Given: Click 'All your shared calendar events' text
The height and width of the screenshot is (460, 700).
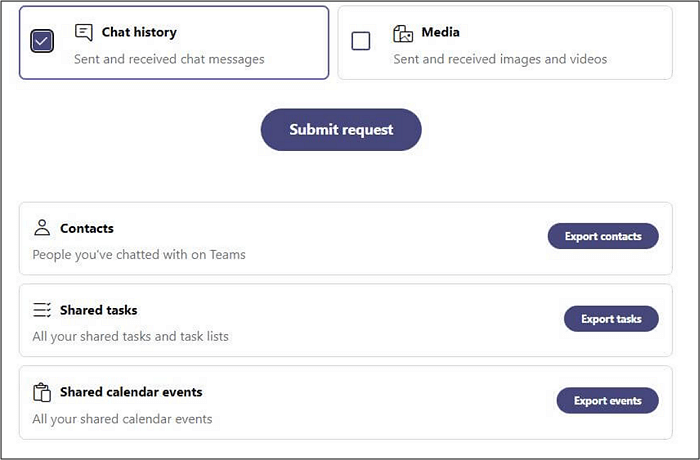Looking at the screenshot, I should pos(122,419).
